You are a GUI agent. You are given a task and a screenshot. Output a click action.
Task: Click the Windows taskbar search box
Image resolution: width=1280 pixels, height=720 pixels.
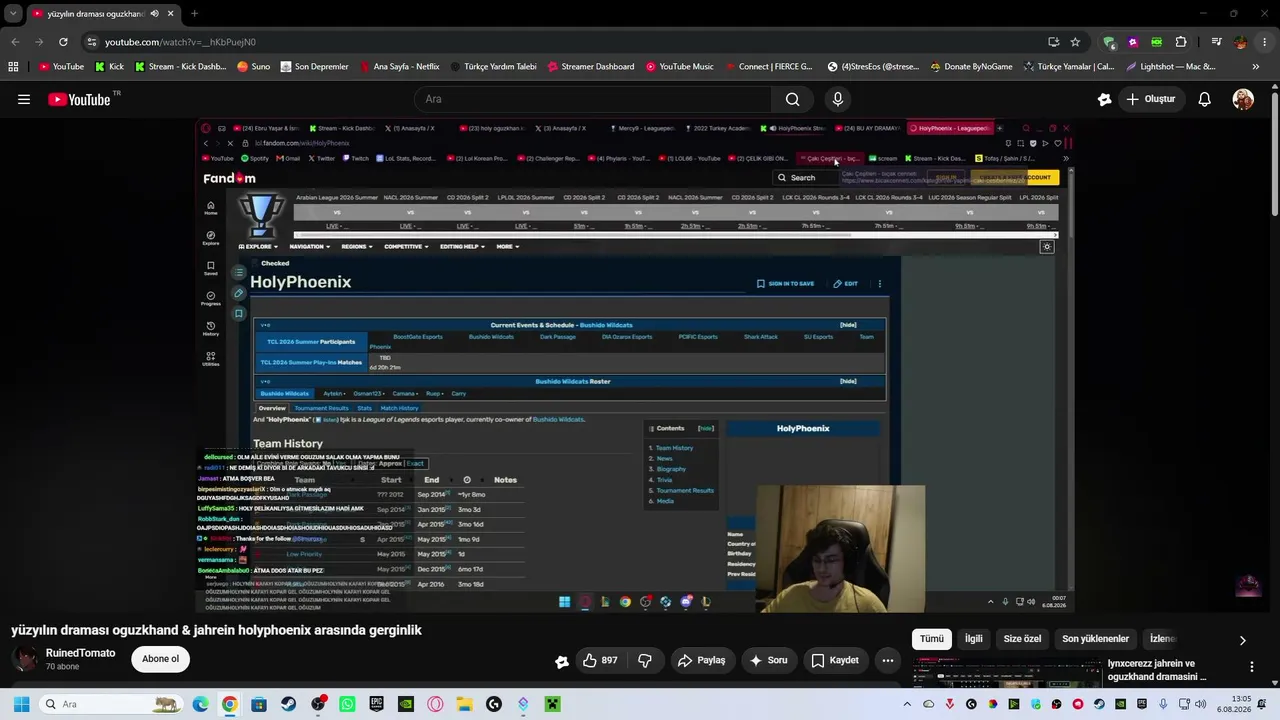pos(112,704)
